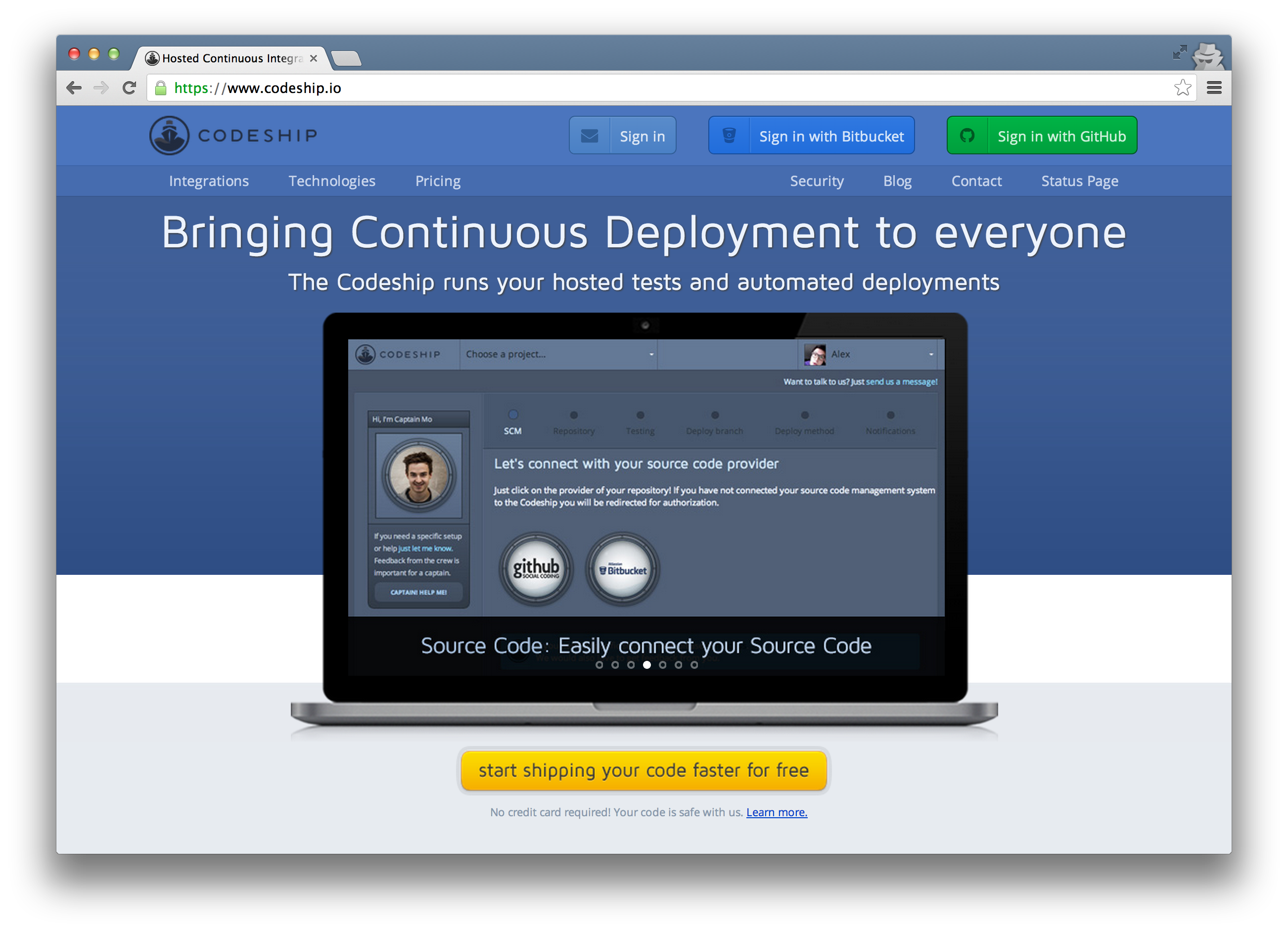Viewport: 1288px width, 932px height.
Task: Close the Hosted Continuous Integration tab
Action: (x=313, y=58)
